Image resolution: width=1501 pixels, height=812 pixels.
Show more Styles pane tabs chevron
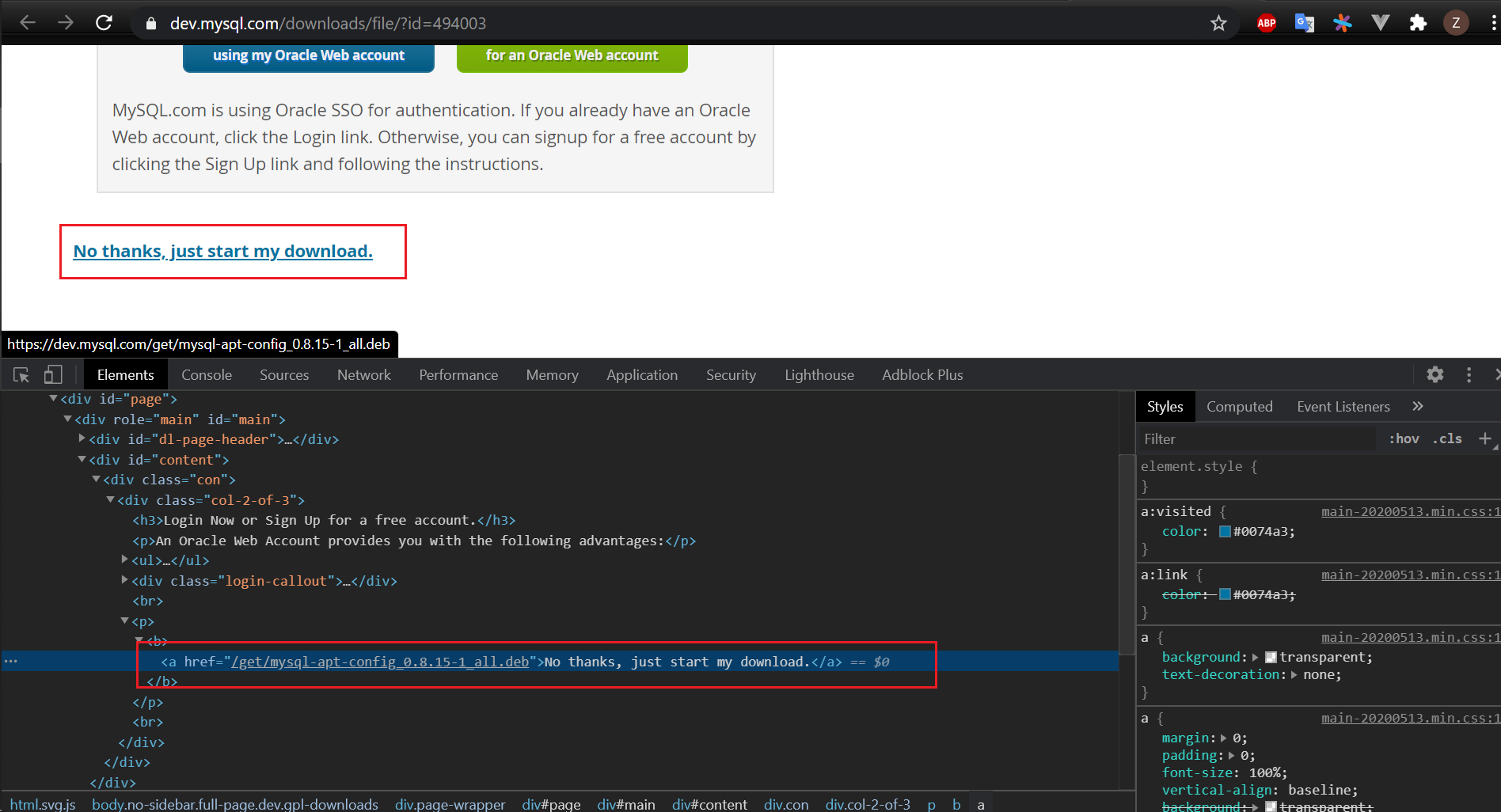(x=1418, y=406)
